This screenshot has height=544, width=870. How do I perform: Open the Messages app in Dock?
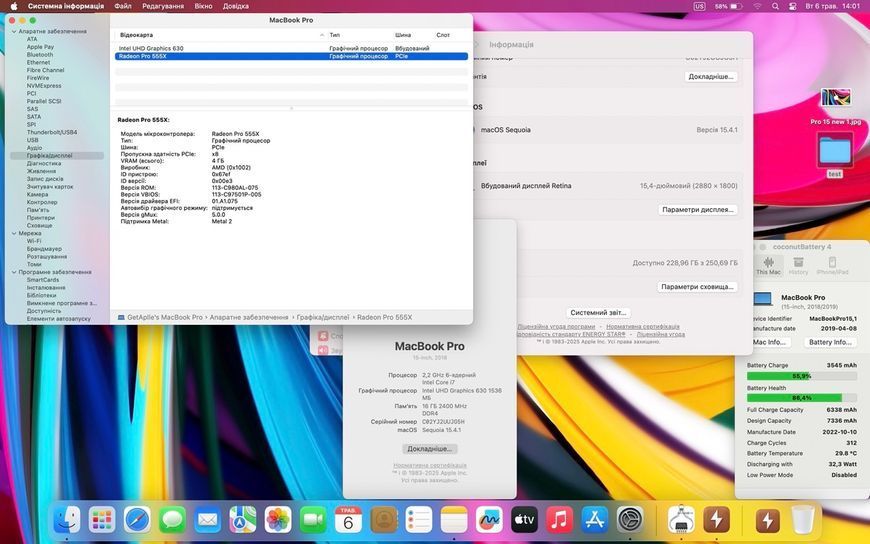pos(173,520)
